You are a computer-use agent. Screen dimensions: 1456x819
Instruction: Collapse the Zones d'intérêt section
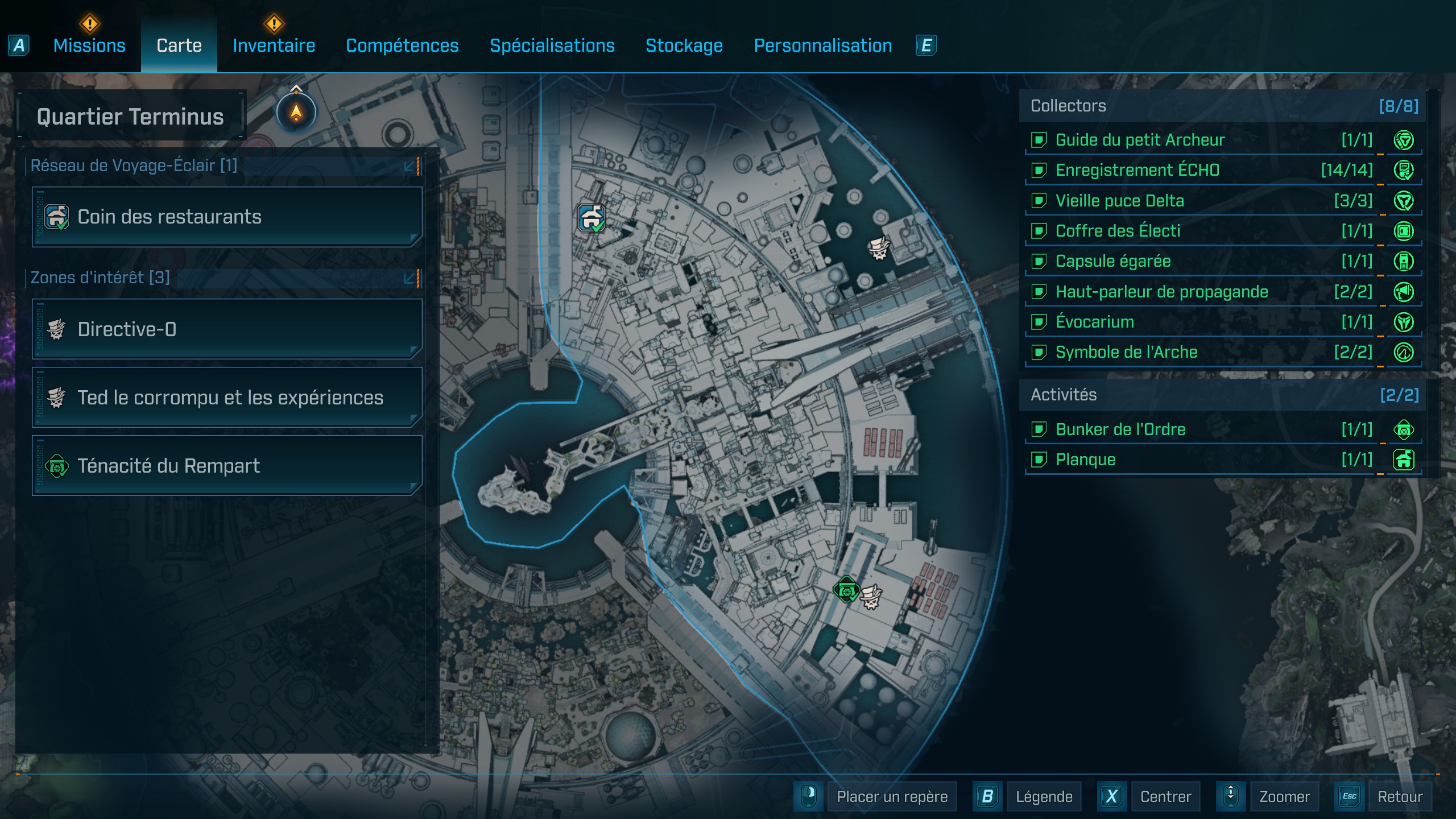(x=413, y=278)
